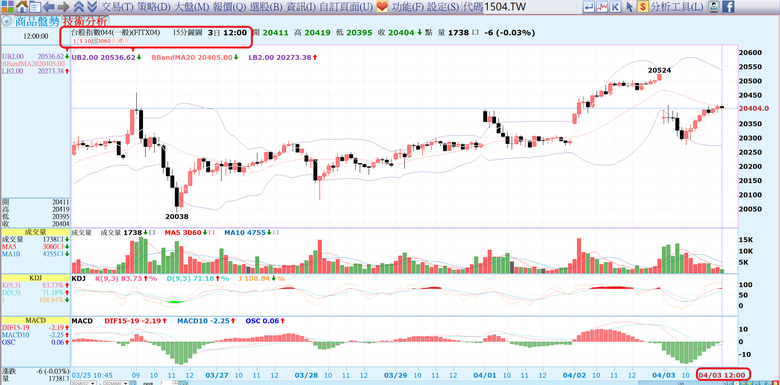Open the red line trend chart icon
780x385 pixels.
point(603,6)
